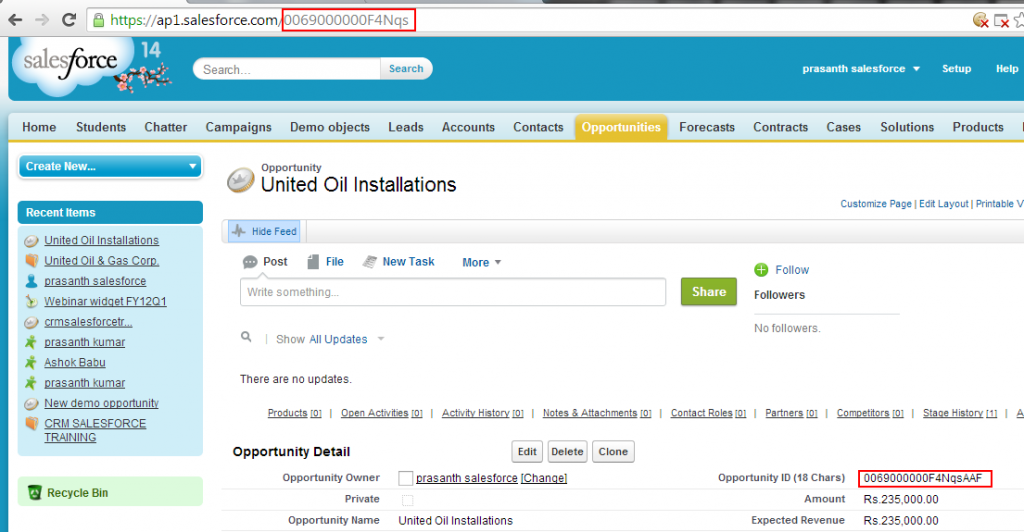1024x532 pixels.
Task: Click icon next to New demo opportunity
Action: coord(31,404)
